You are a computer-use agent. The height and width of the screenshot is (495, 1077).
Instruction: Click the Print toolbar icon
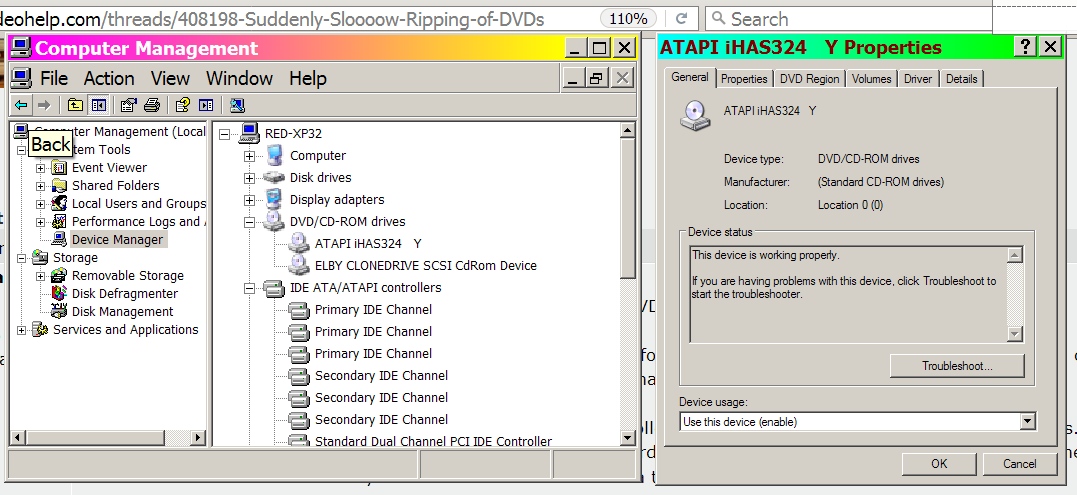pyautogui.click(x=152, y=105)
